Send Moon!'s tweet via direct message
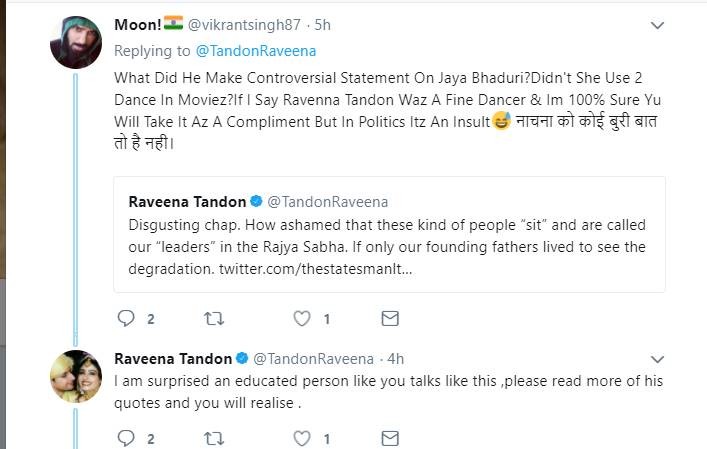 tap(391, 319)
